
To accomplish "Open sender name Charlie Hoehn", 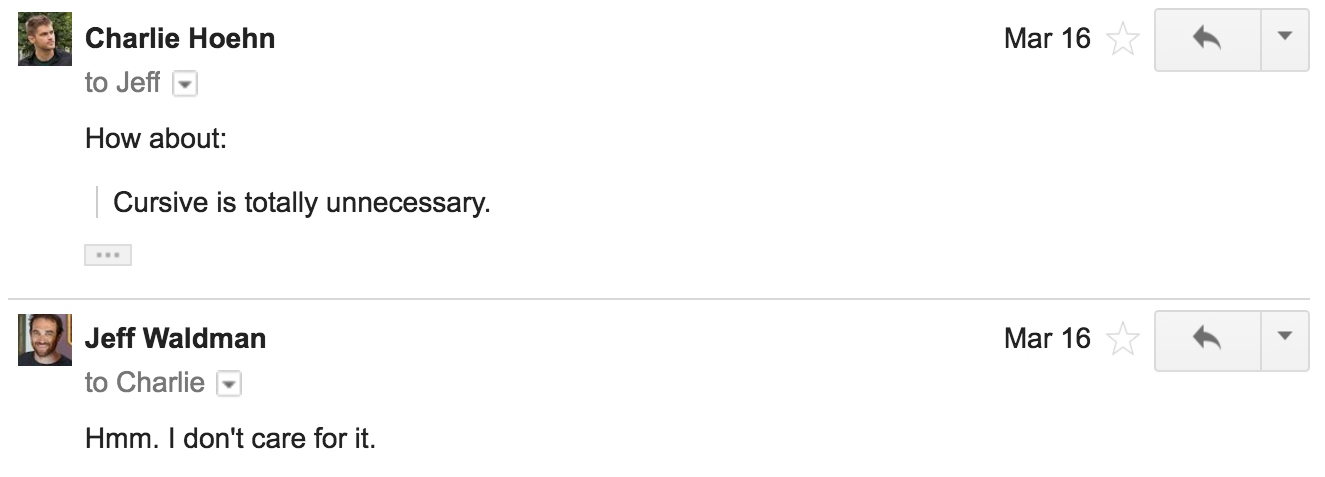I will click(180, 39).
